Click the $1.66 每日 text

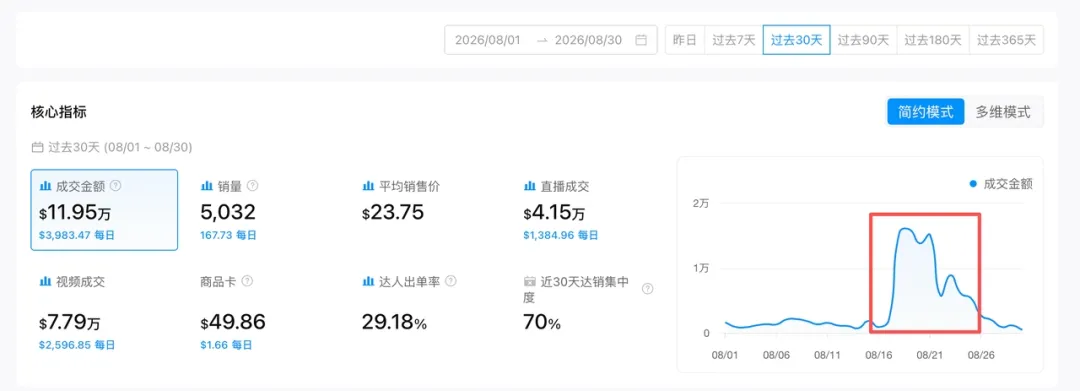(226, 345)
